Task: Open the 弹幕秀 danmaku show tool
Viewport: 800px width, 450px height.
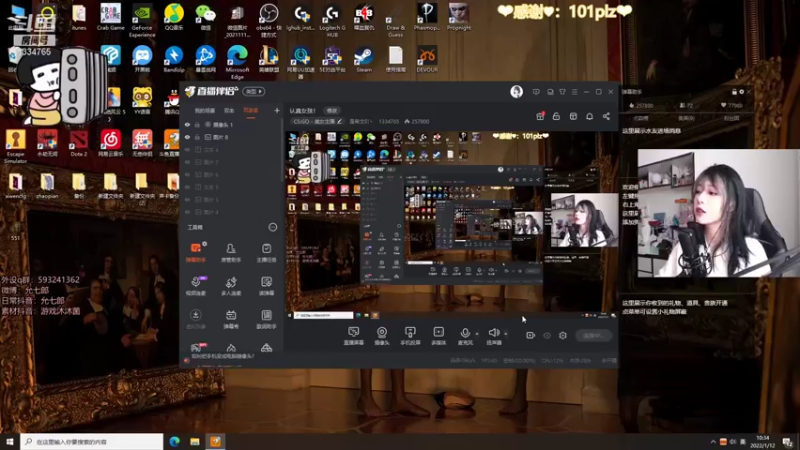Action: pos(231,319)
